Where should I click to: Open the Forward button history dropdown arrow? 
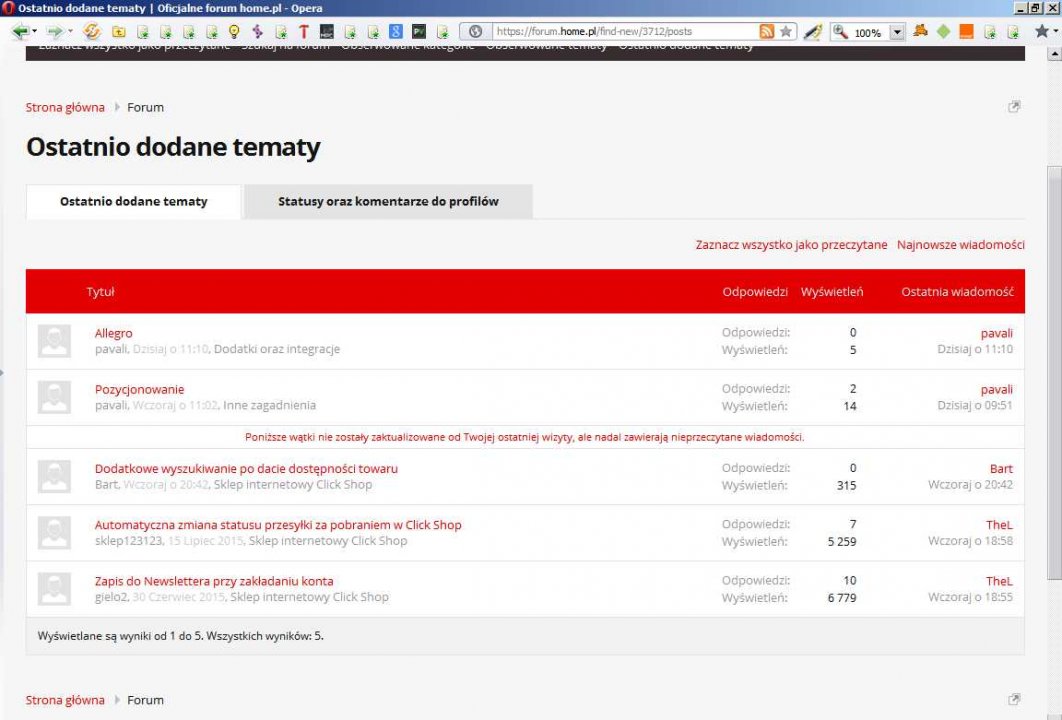point(70,31)
